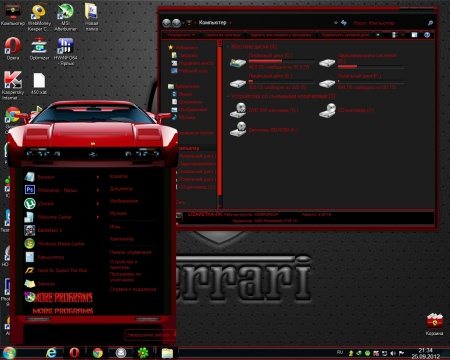Open Документы link in Start menu
The width and height of the screenshot is (450, 360).
tap(121, 189)
